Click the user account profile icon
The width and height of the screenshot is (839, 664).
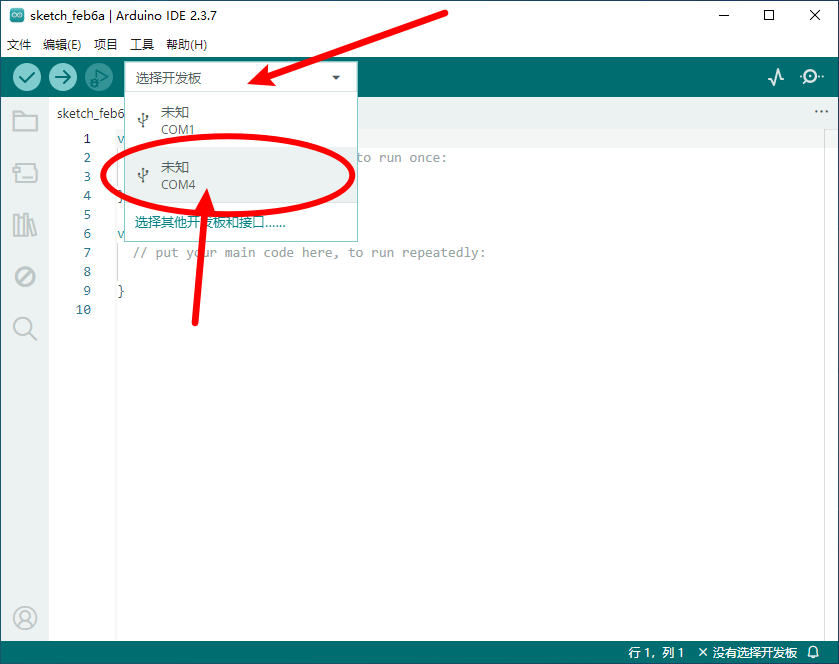[25, 618]
